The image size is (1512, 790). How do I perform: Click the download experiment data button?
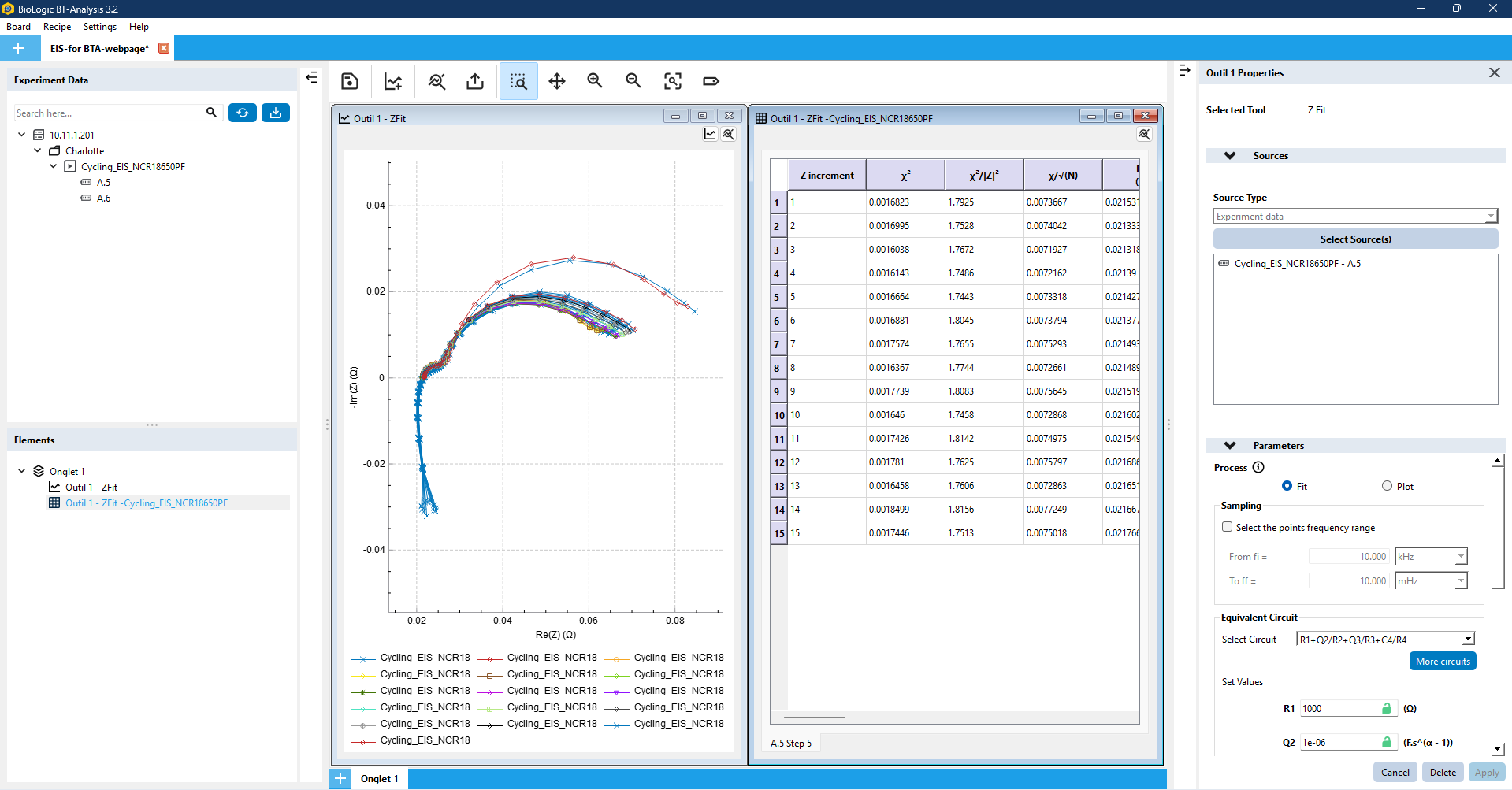(x=276, y=113)
